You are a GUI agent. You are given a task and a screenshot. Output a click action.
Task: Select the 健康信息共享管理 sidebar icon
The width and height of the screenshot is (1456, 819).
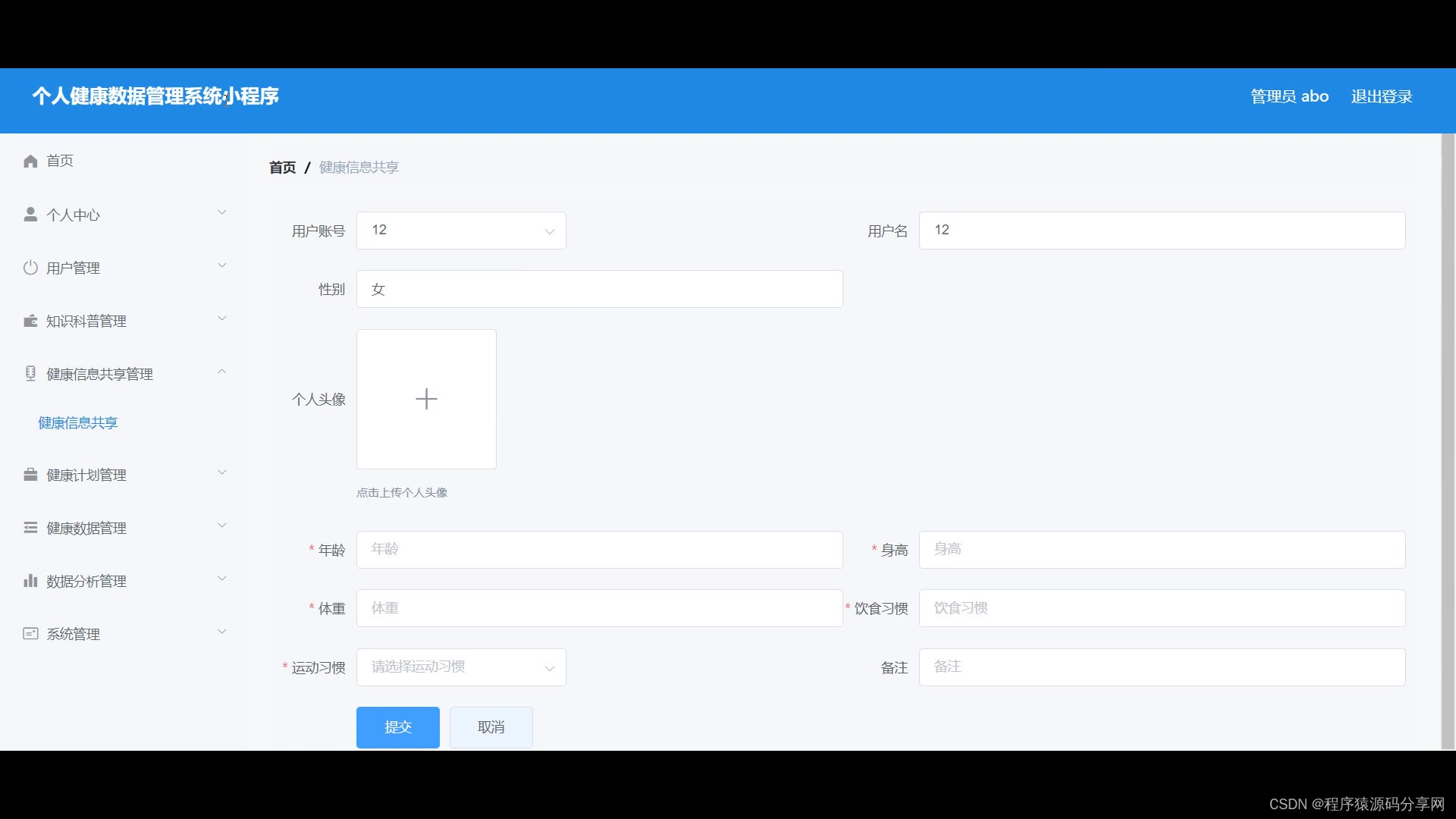[x=30, y=373]
